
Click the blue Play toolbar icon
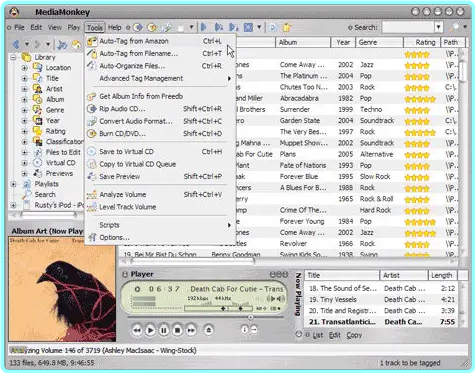pyautogui.click(x=204, y=27)
